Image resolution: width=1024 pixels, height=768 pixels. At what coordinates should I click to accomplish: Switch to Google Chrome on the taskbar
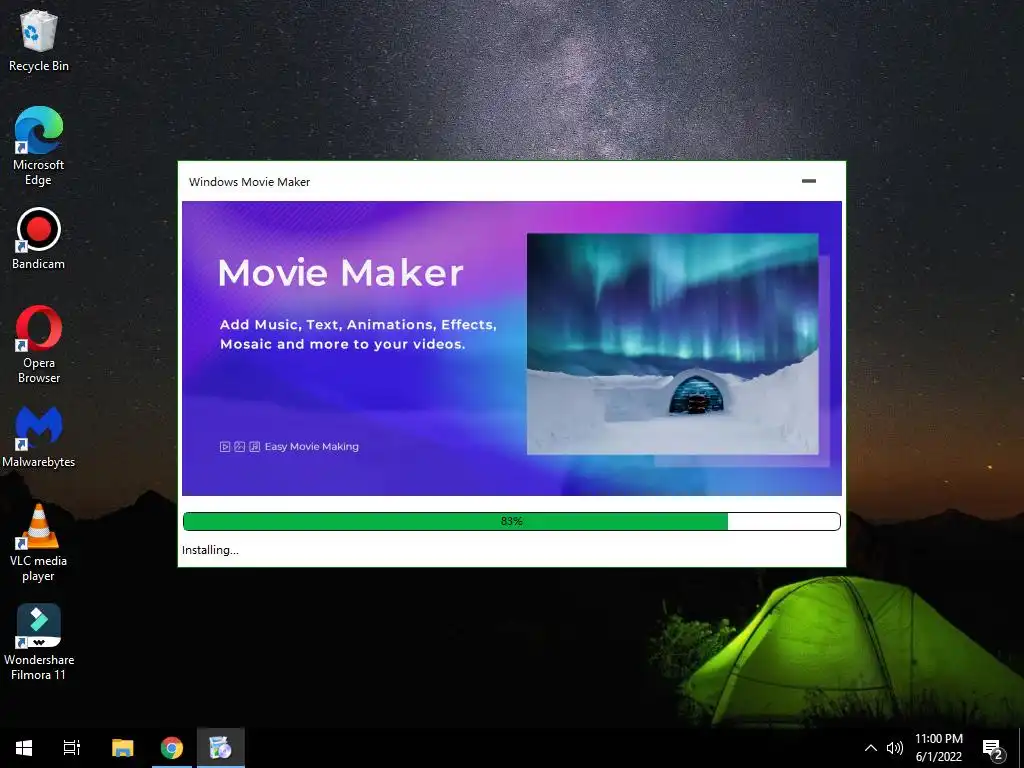point(172,748)
